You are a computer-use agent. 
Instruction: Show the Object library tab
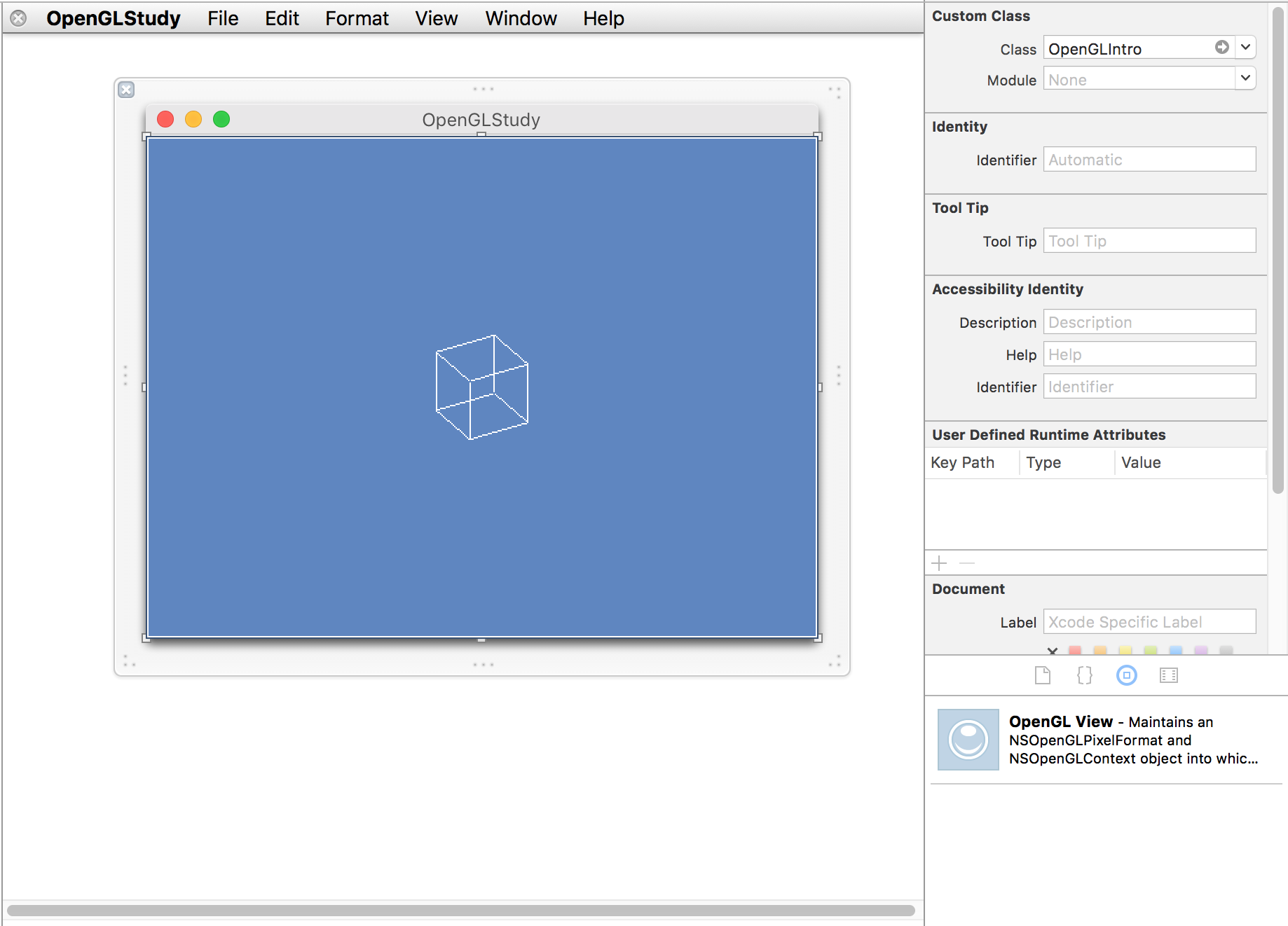pos(1127,675)
